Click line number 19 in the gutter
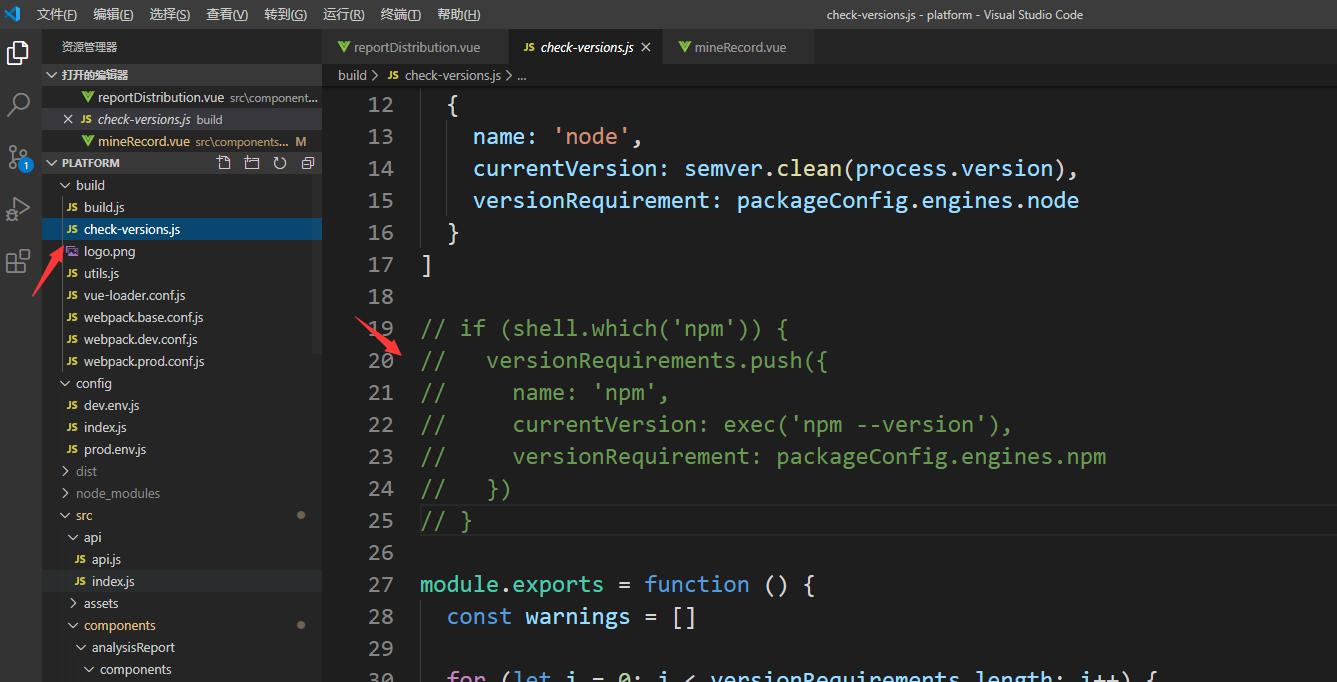The image size is (1337, 682). (381, 328)
